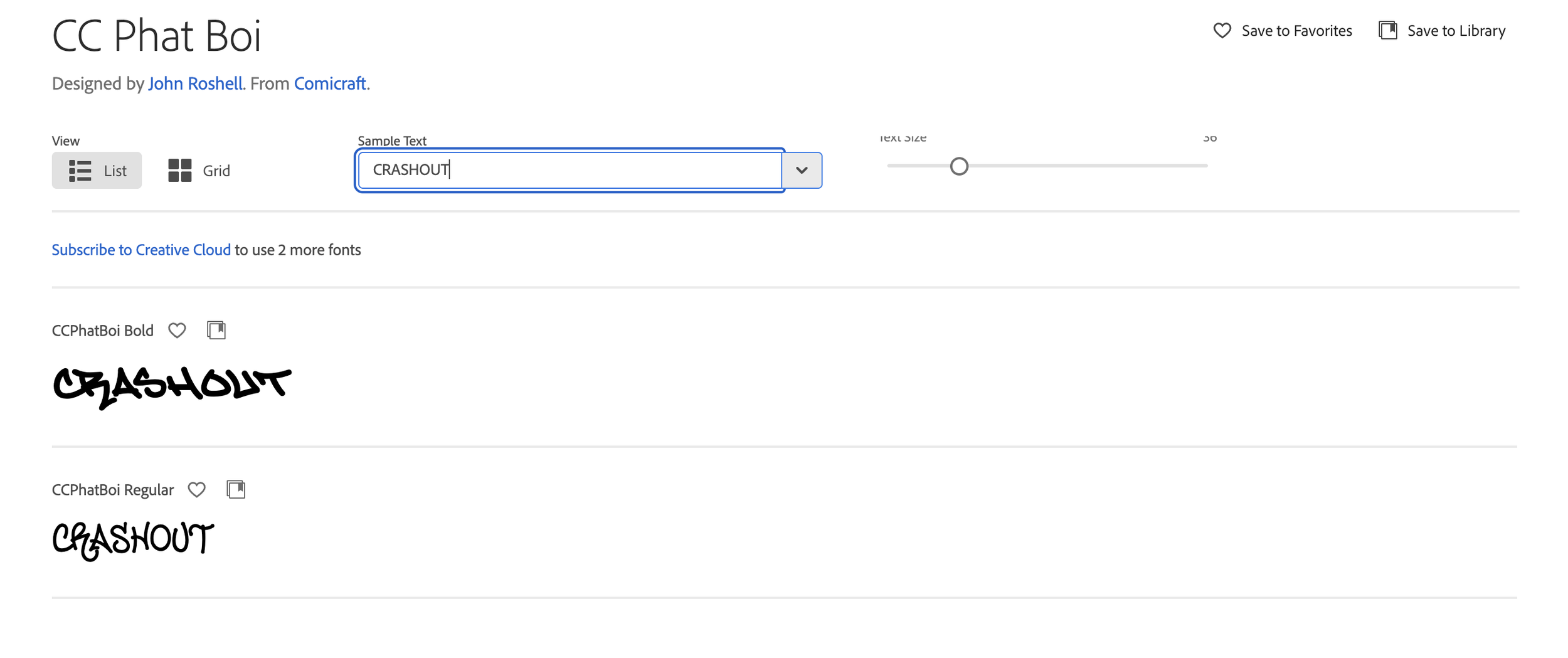Click in the Sample Text input field
Screen dimensions: 1568x658
click(569, 170)
